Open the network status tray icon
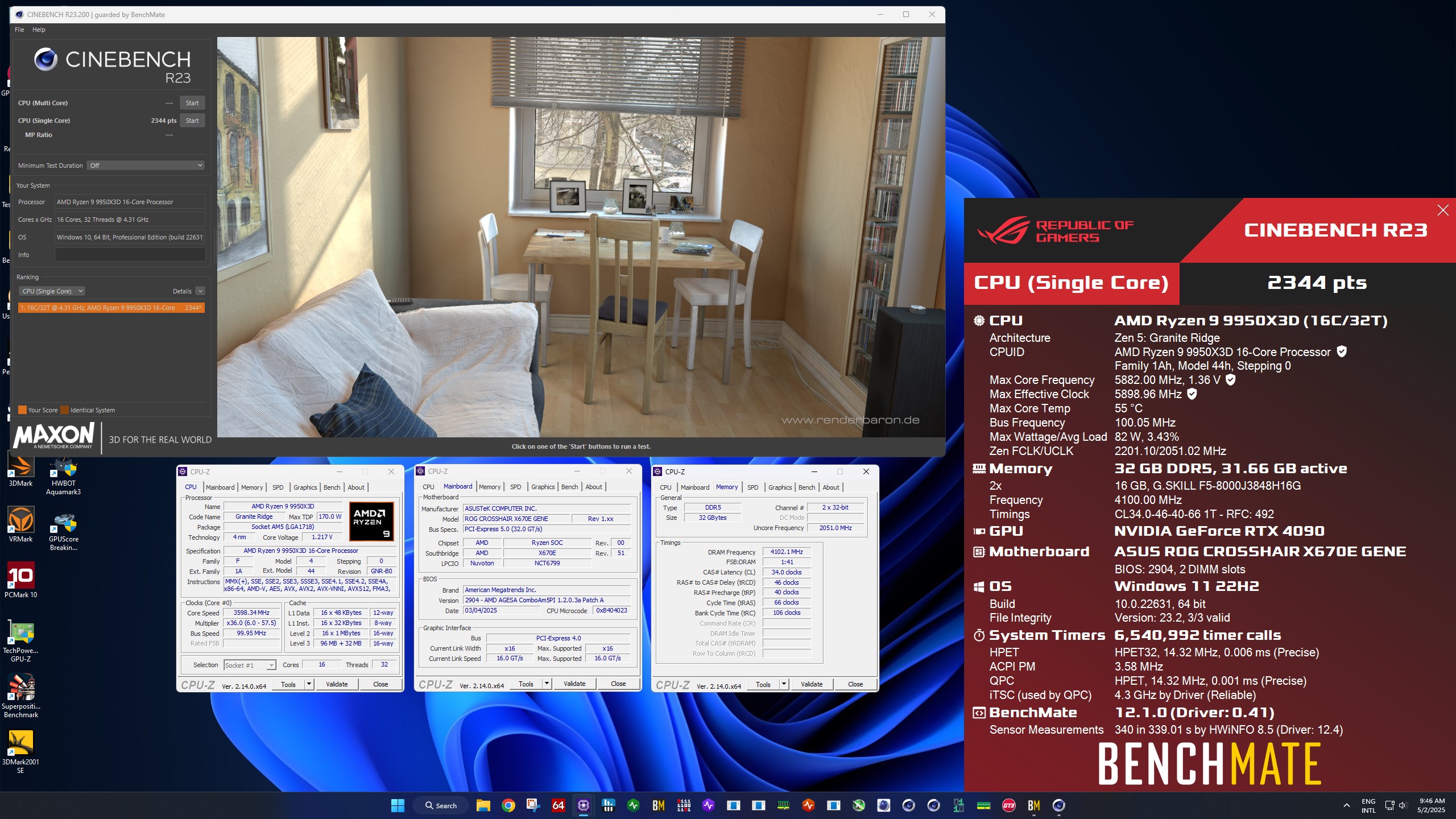1456x819 pixels. point(1389,805)
